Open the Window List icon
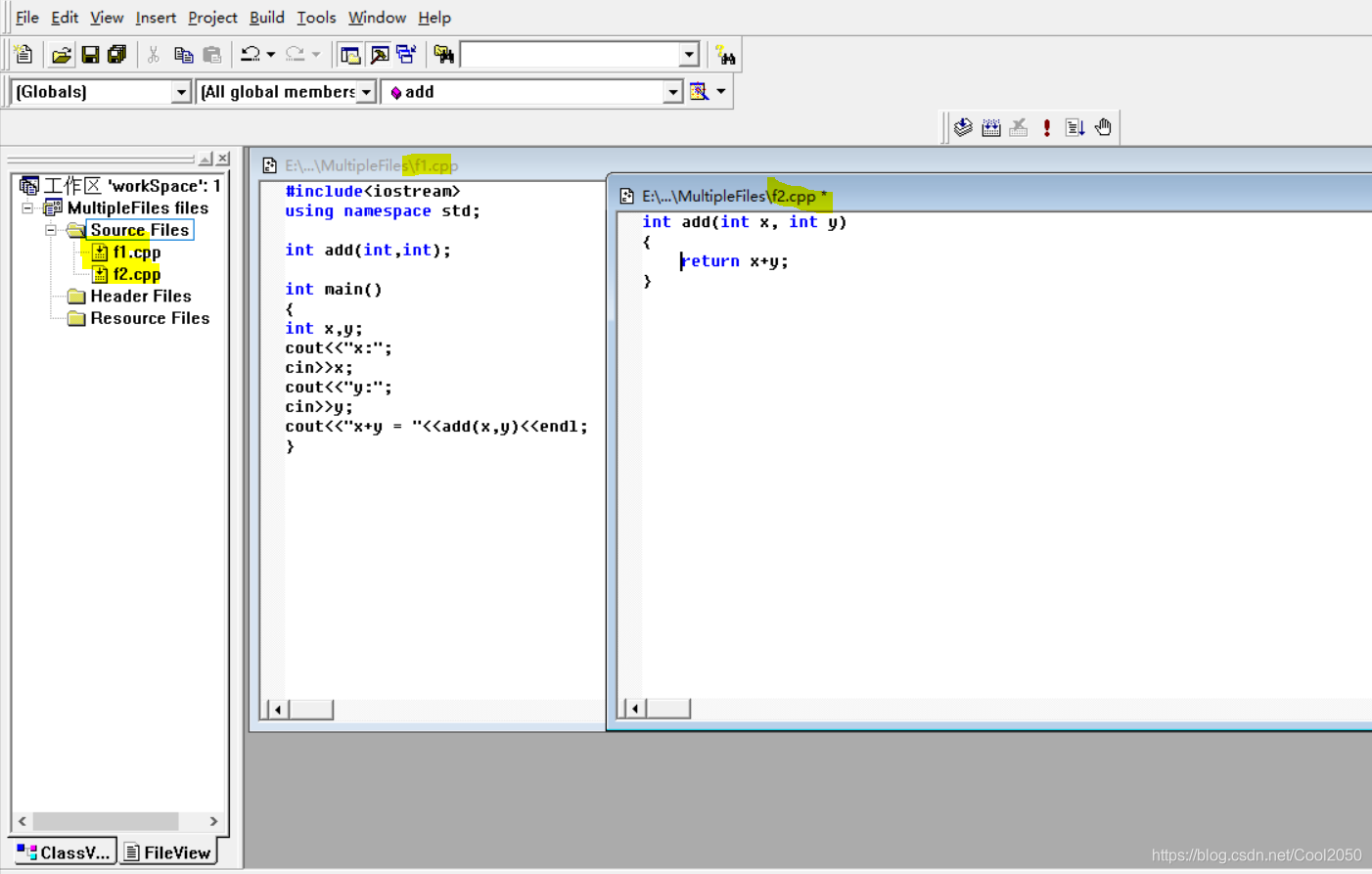This screenshot has width=1372, height=874. [x=406, y=55]
